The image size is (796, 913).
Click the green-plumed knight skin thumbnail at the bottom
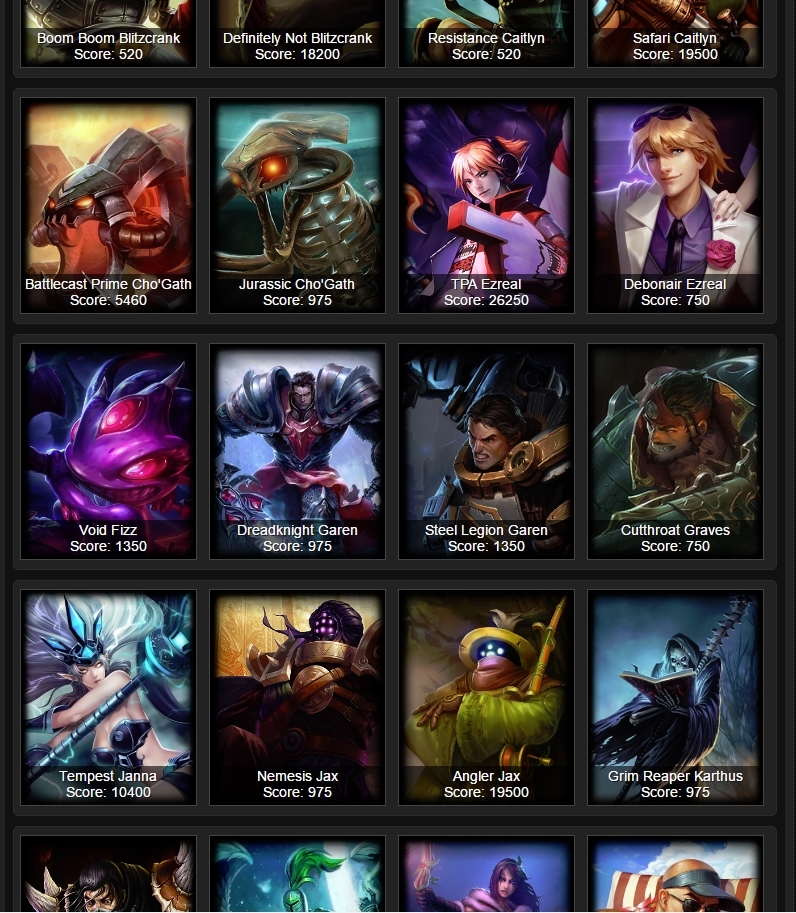pos(297,874)
